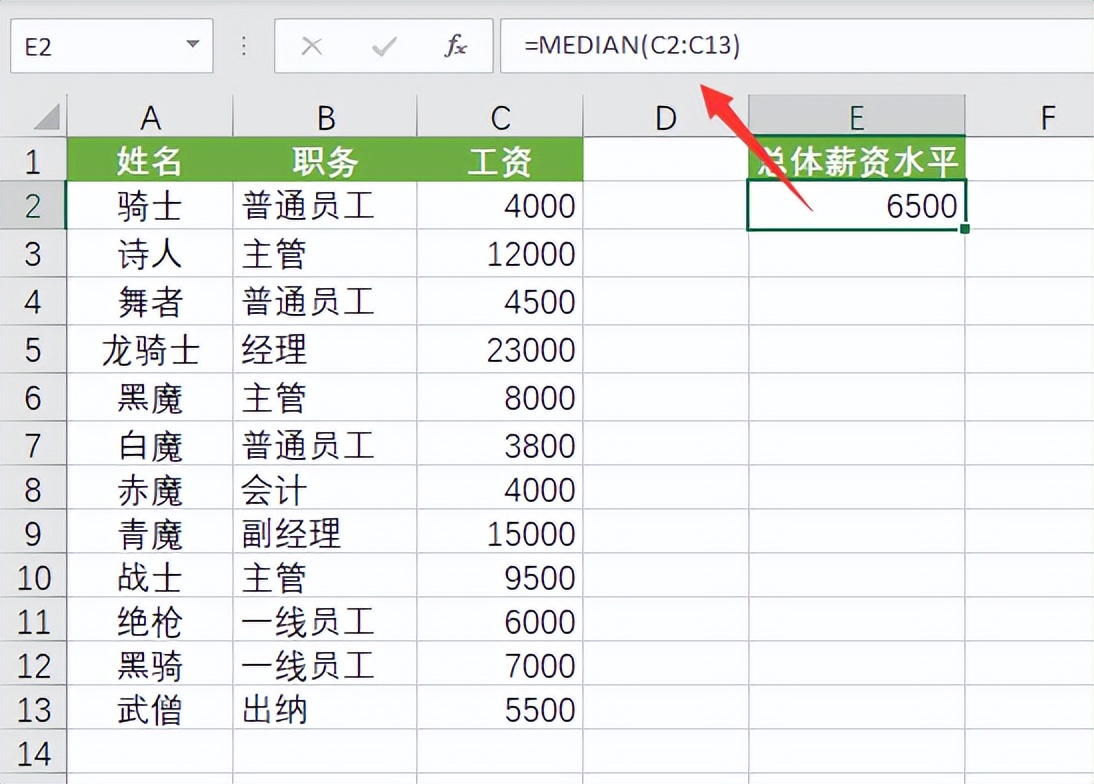Select column header C
Viewport: 1094px width, 784px height.
(498, 117)
